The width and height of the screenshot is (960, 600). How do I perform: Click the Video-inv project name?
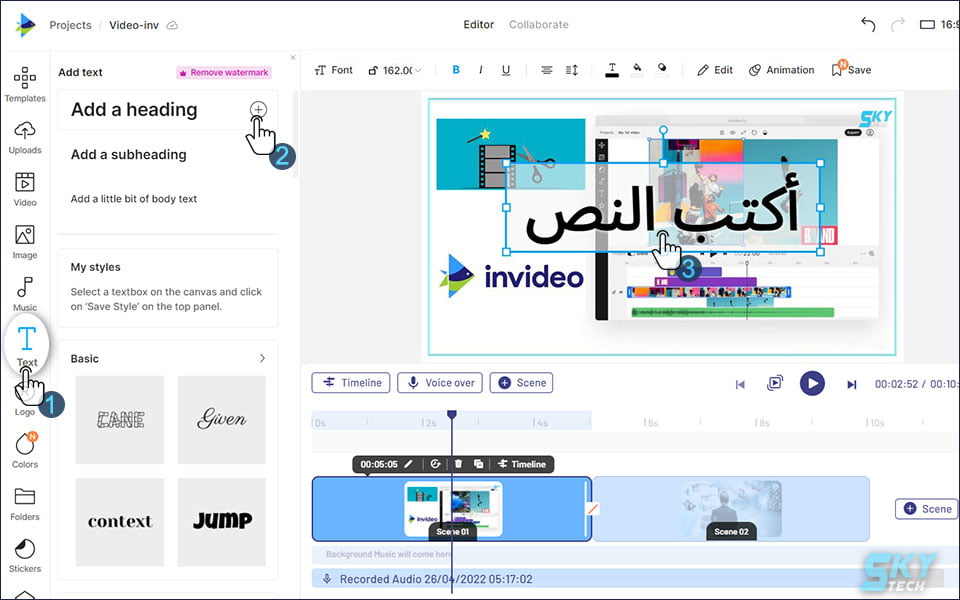[x=133, y=25]
